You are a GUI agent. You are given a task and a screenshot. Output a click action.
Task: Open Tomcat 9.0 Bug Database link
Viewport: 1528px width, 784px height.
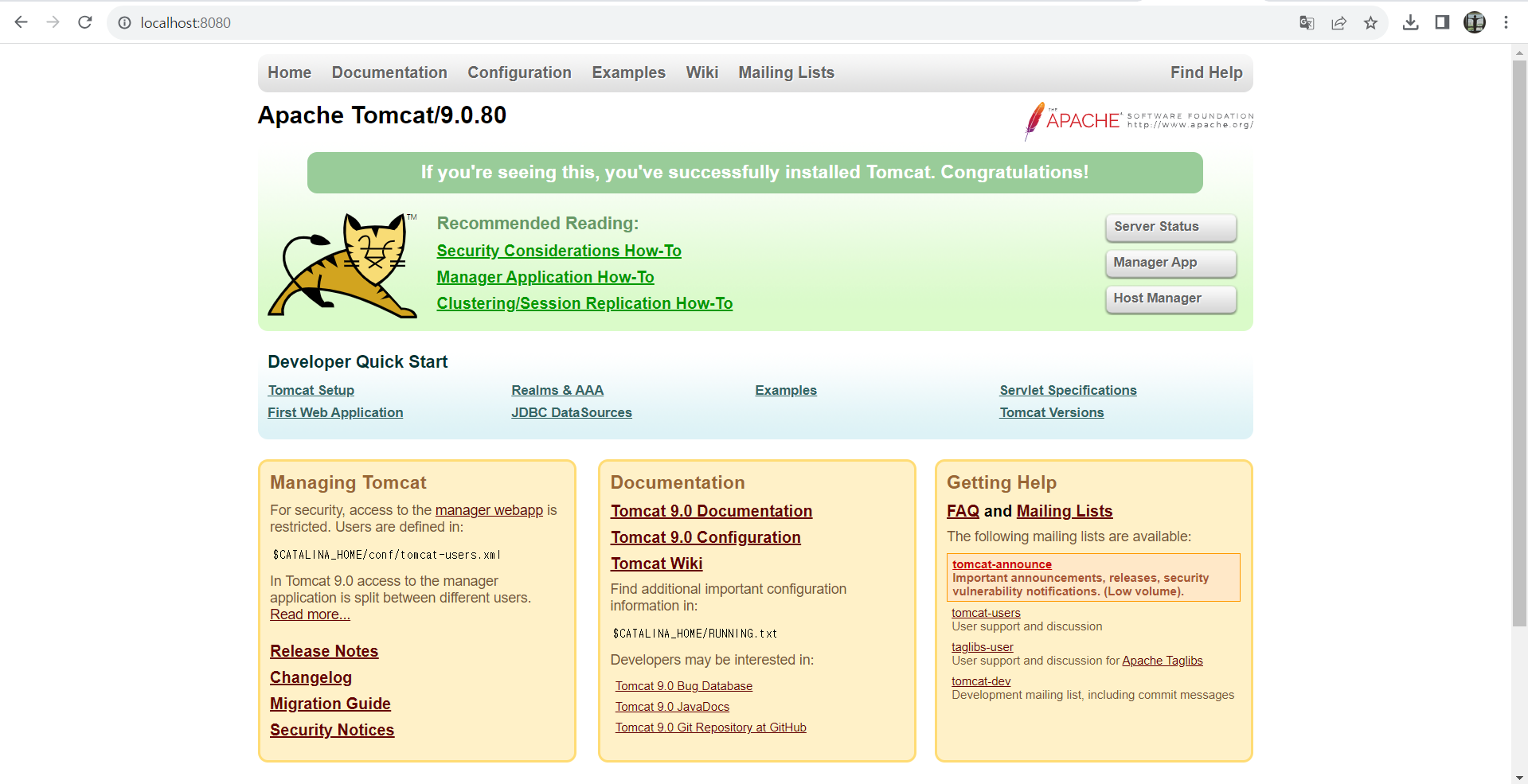pyautogui.click(x=683, y=686)
